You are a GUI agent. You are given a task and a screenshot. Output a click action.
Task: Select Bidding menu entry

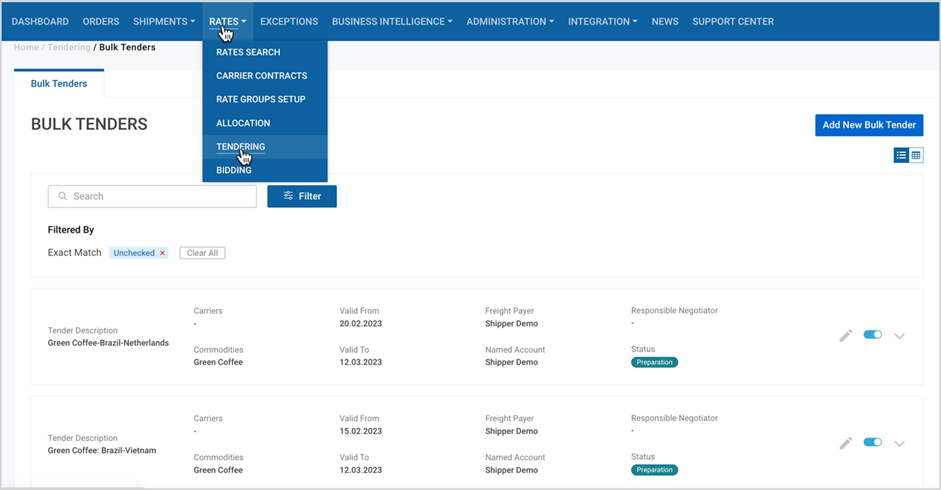click(265, 170)
